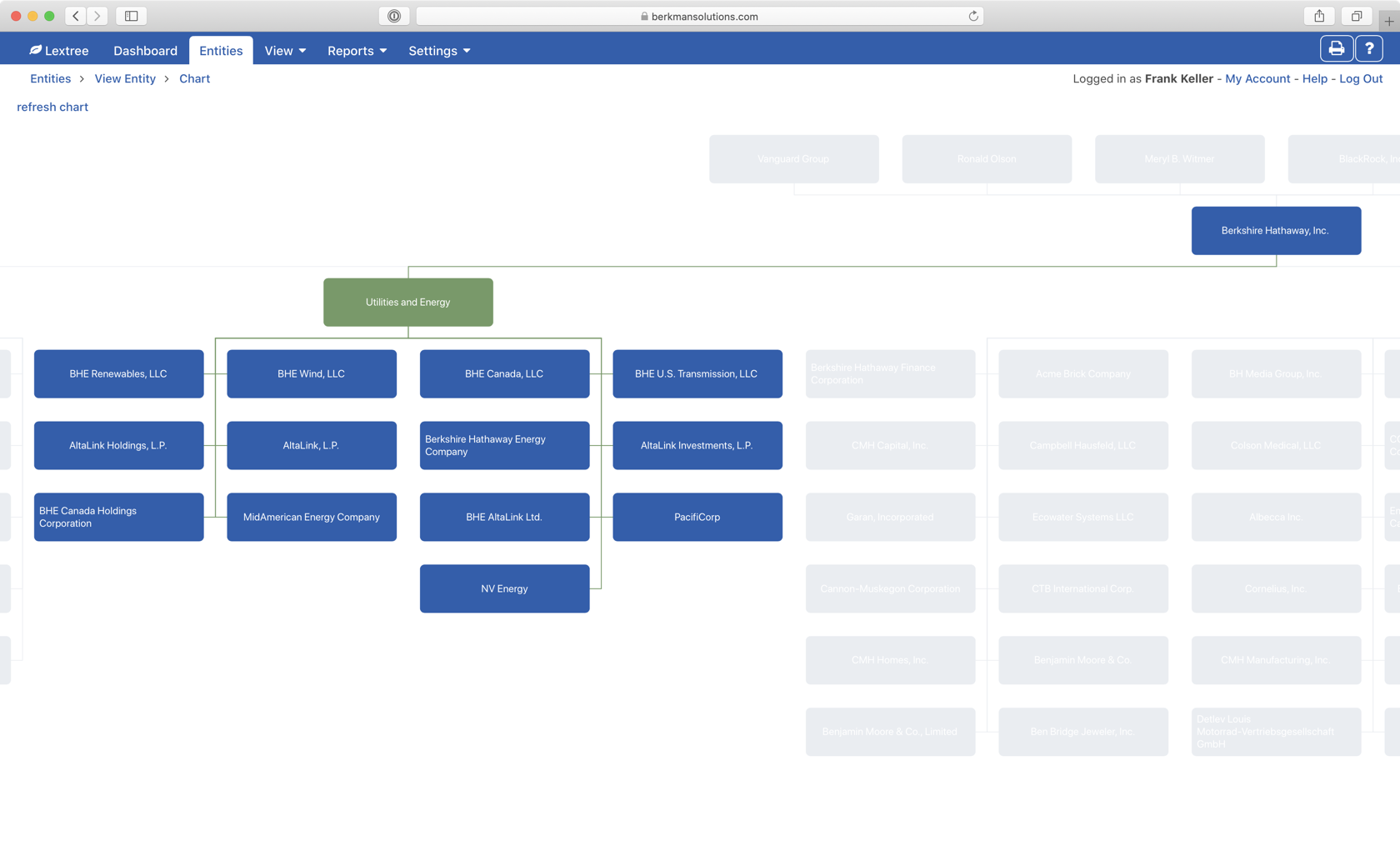Reload the page with the refresh icon
Image resolution: width=1400 pixels, height=856 pixels.
pos(972,16)
